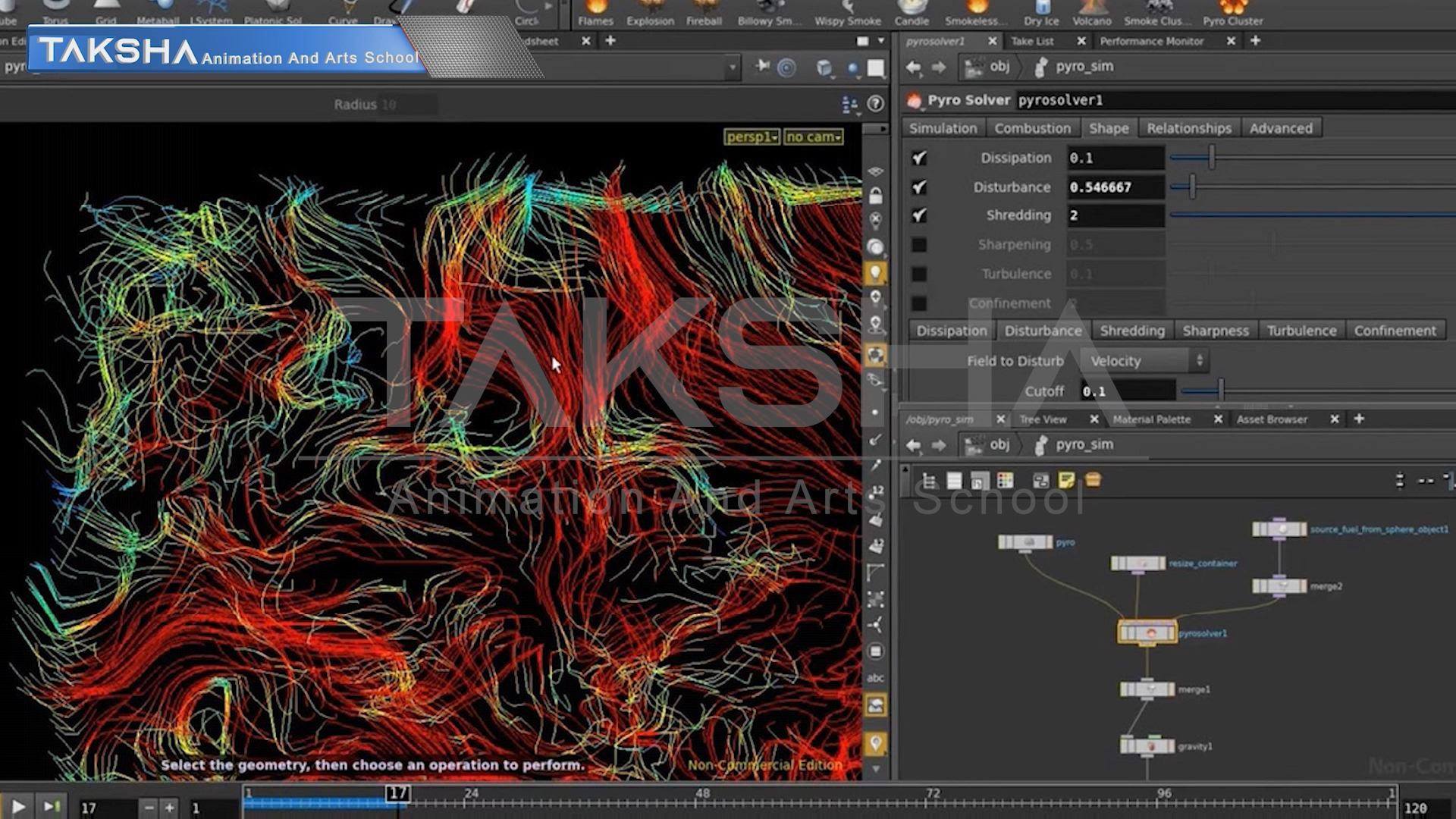
Task: Open the Sharpness sub-tab
Action: click(1216, 331)
